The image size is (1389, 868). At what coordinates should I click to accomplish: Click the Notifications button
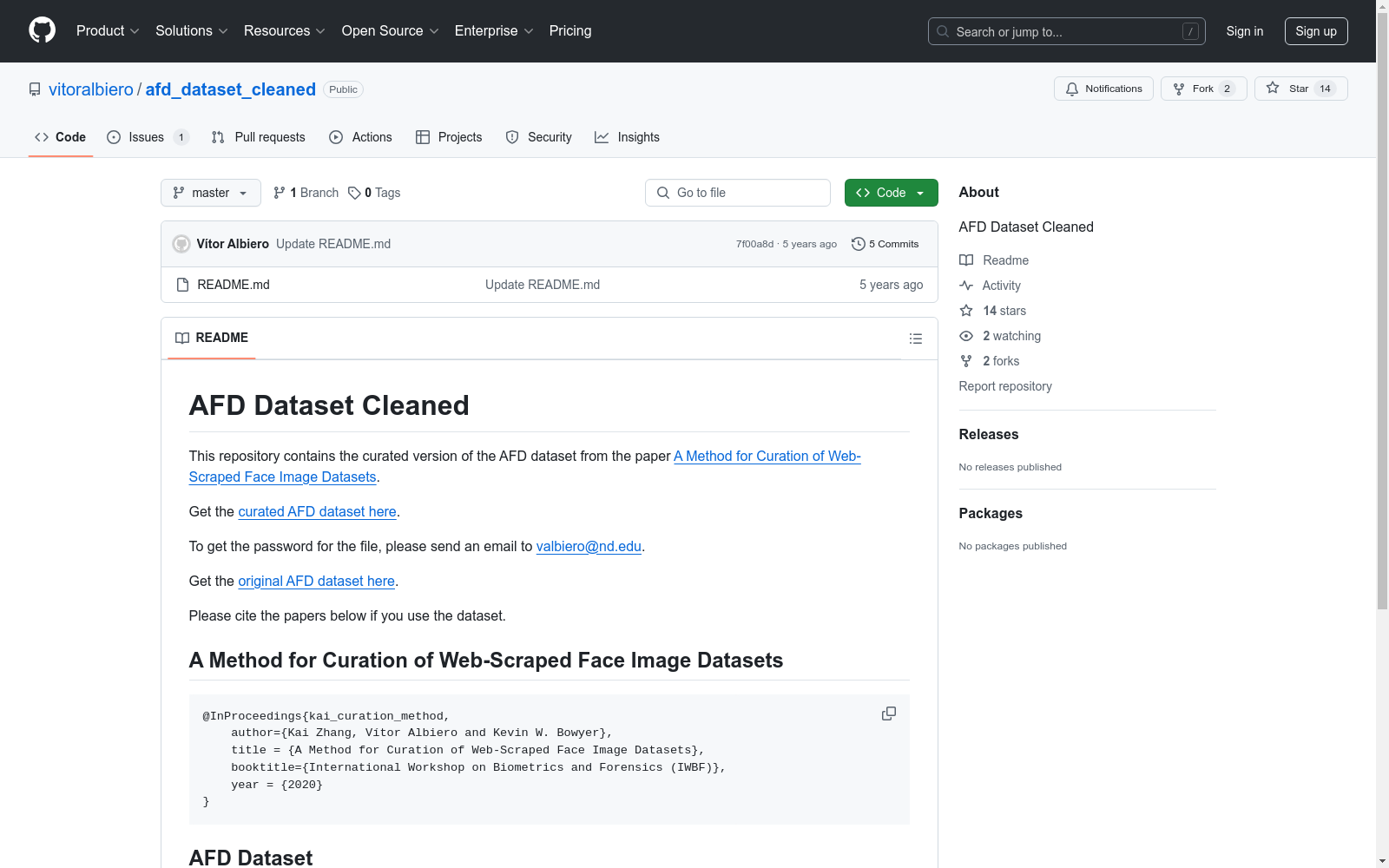[x=1103, y=89]
